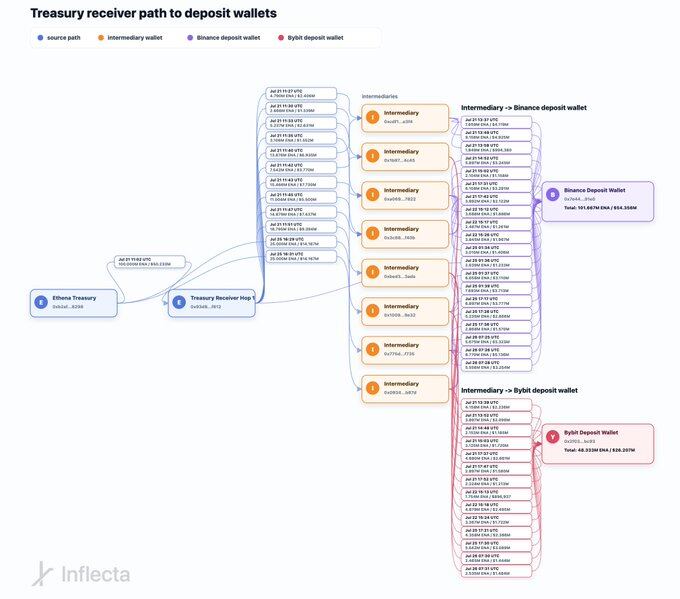
Task: Select the Bybit Deposit Wallet Y icon
Action: pyautogui.click(x=553, y=437)
